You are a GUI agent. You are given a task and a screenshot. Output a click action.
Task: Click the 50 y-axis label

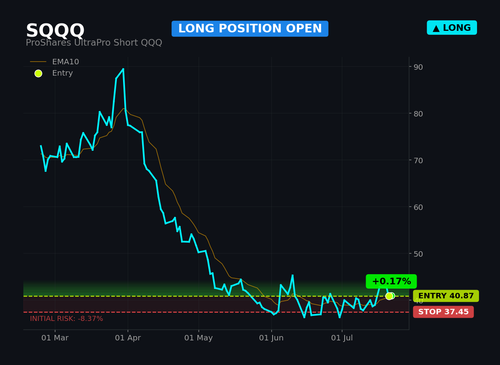point(418,254)
